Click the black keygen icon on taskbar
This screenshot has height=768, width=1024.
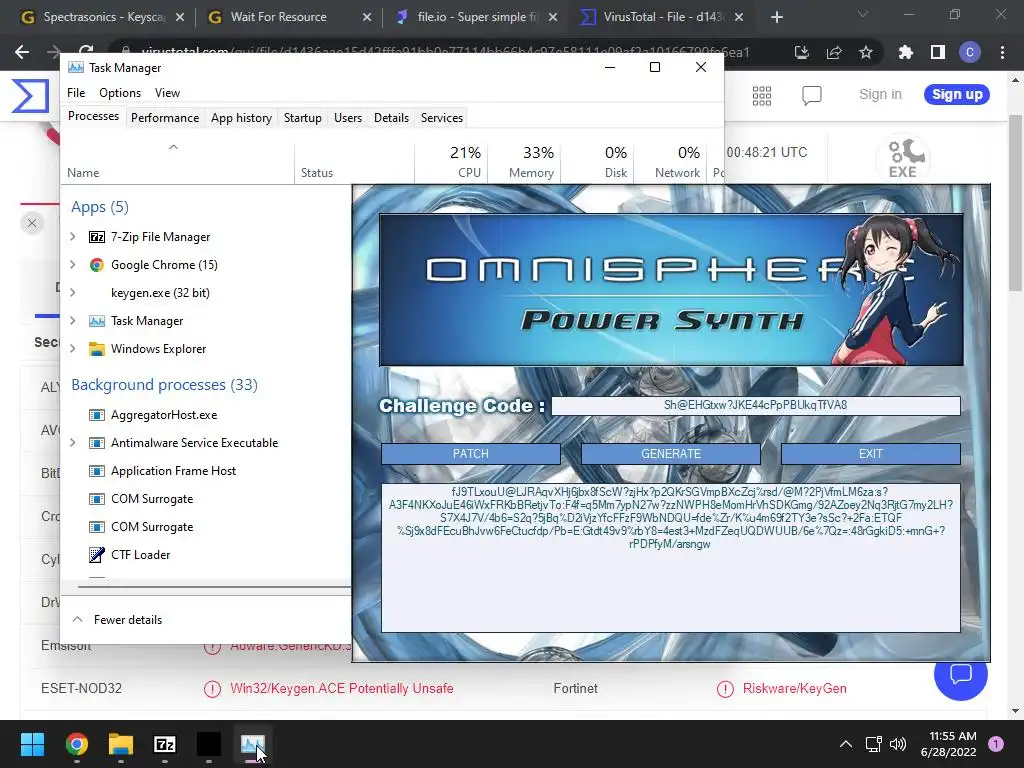[209, 744]
